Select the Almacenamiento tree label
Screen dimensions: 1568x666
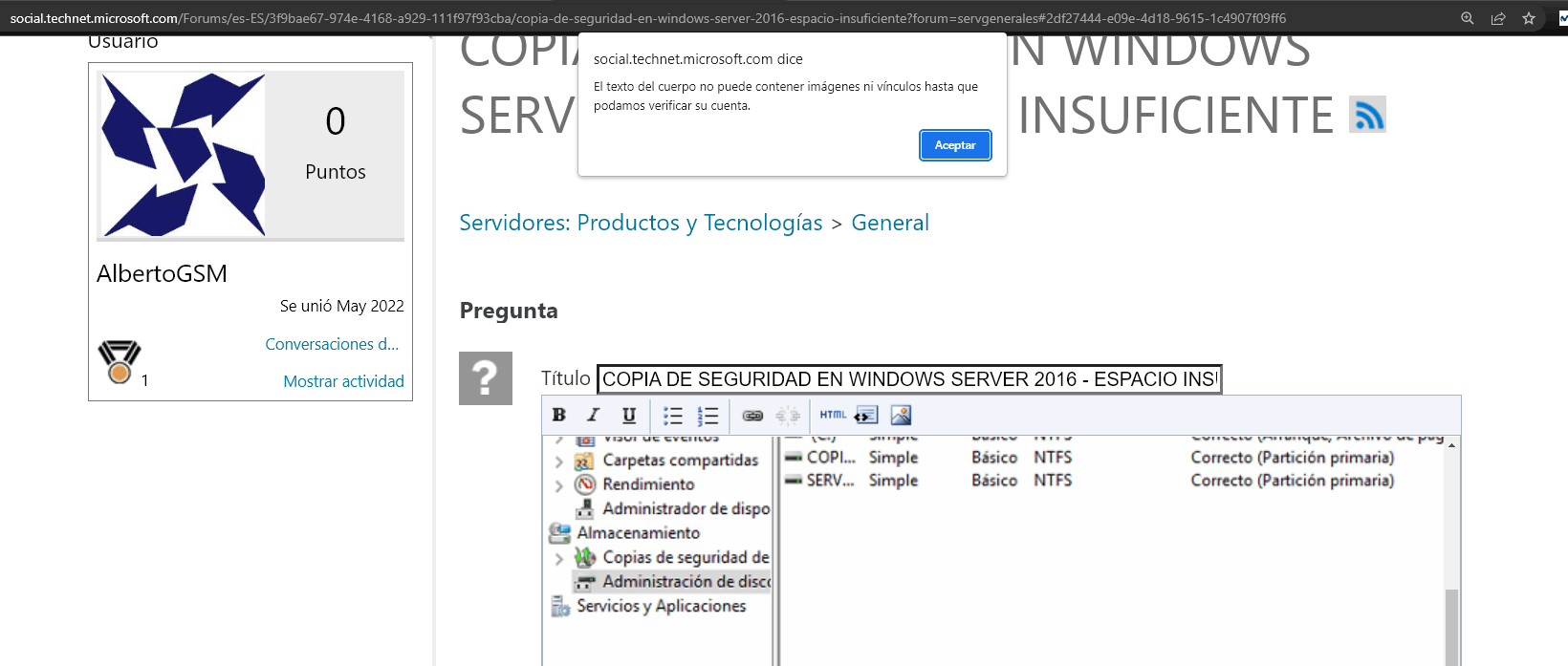[638, 533]
